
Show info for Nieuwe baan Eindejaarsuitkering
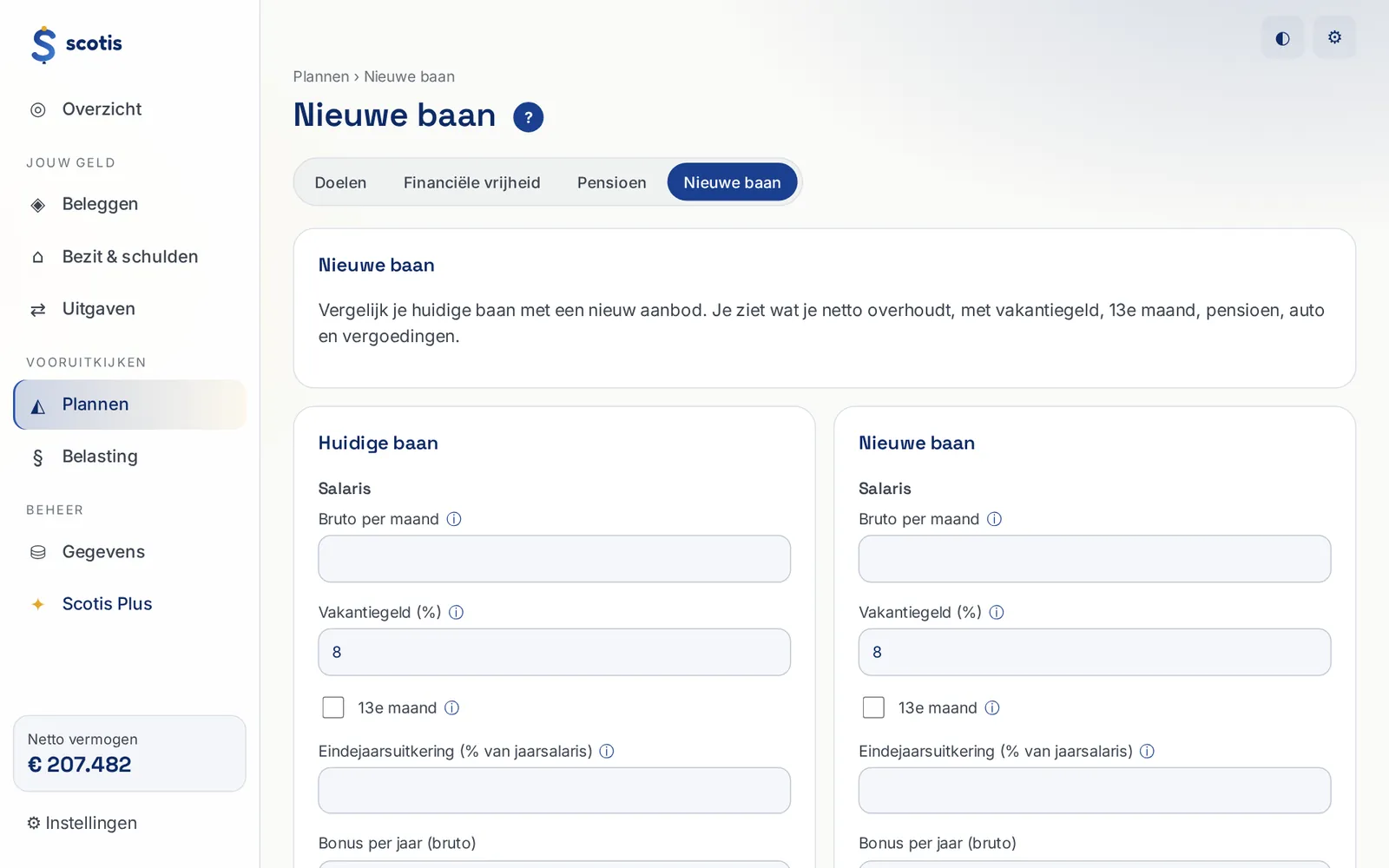(x=1147, y=752)
